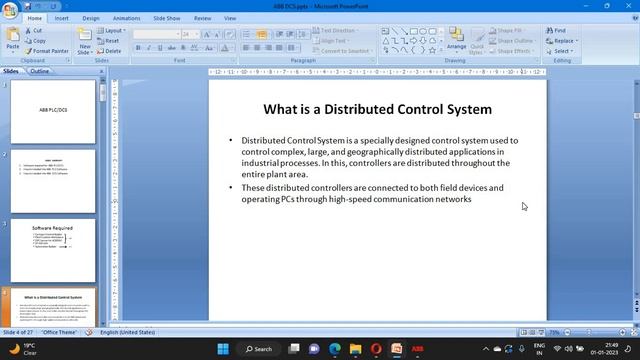Open Opera browser from the taskbar

click(376, 349)
